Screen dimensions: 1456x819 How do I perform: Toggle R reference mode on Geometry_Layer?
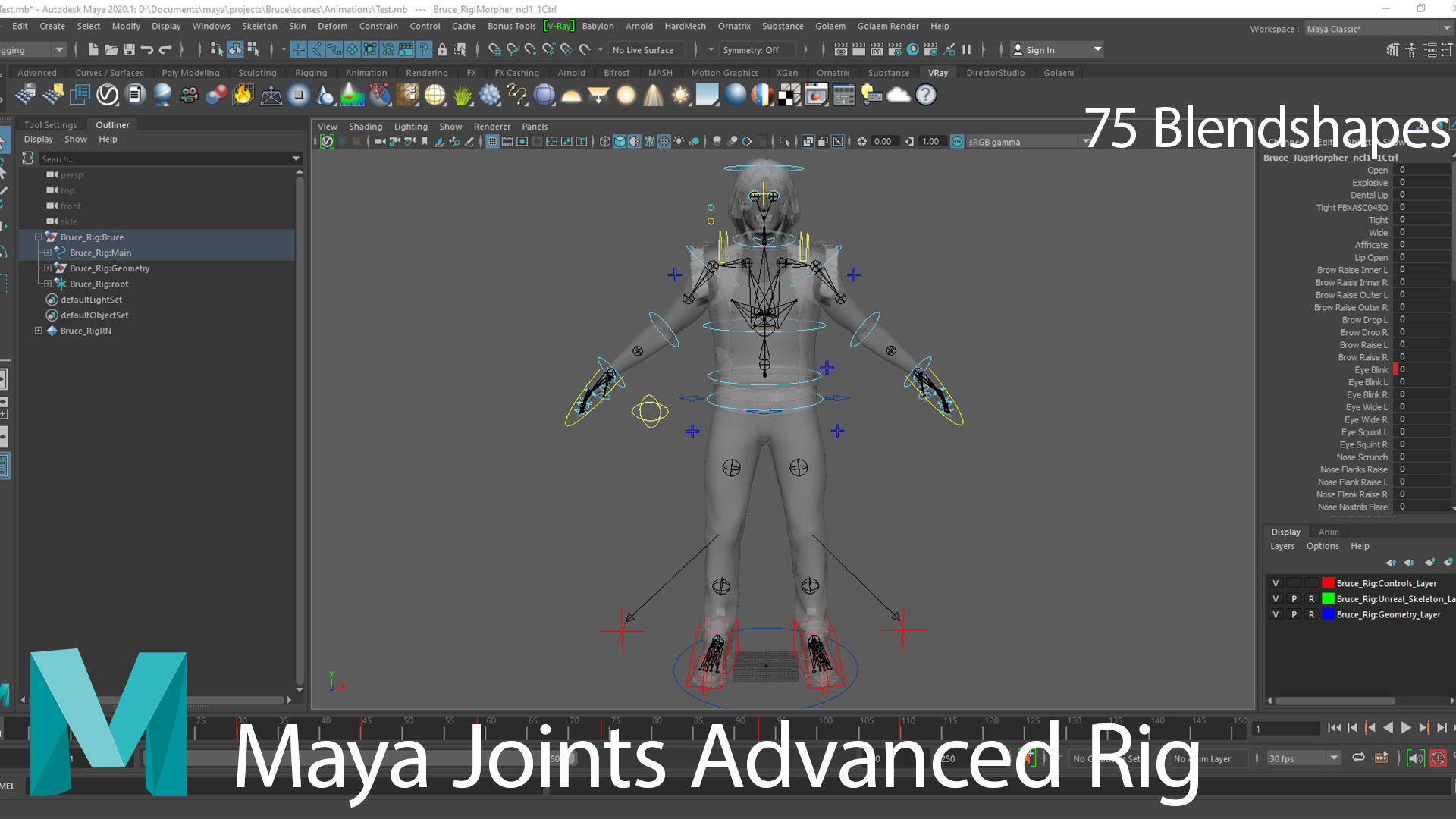1311,615
